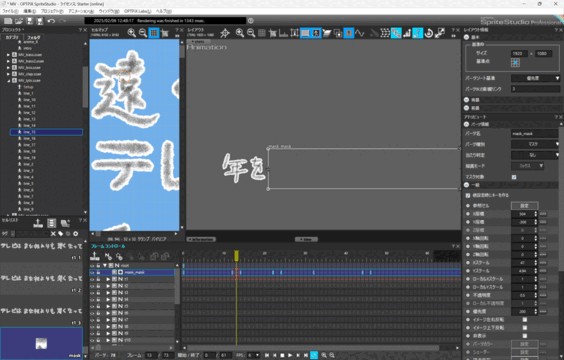Viewport: 564px width, 360px height.
Task: Zoom out on the layout view
Action: (251, 33)
